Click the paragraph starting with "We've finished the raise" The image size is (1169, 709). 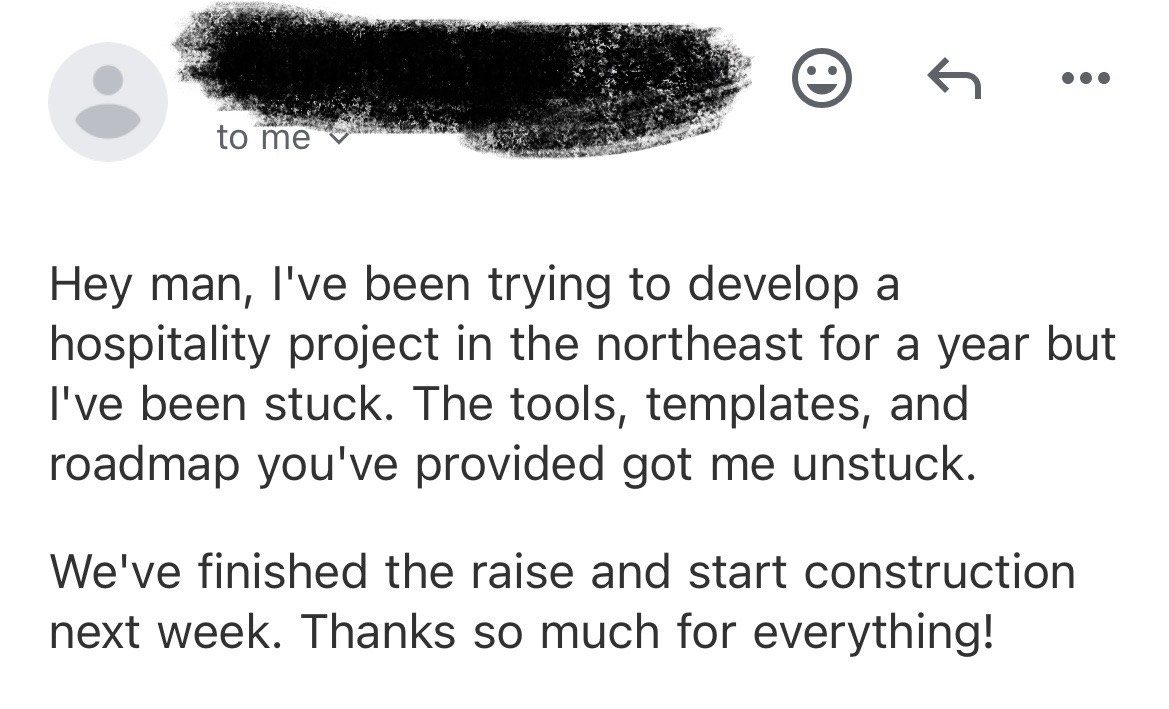tap(563, 602)
